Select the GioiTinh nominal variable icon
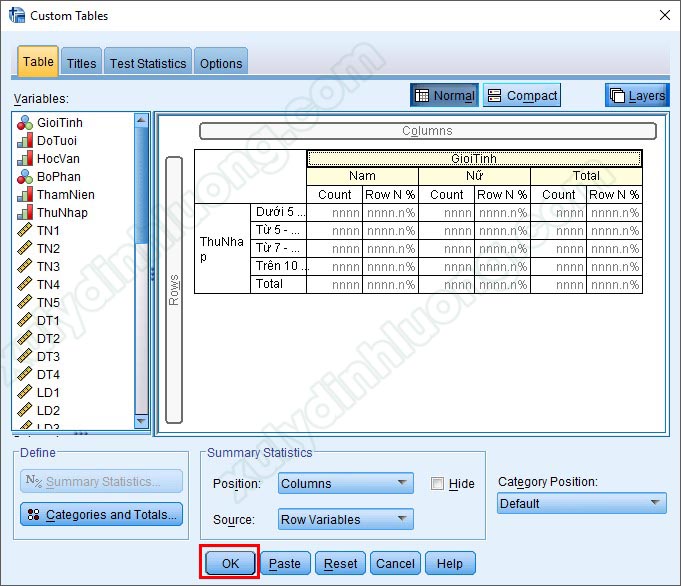Screen dimensions: 681x586 pyautogui.click(x=25, y=122)
